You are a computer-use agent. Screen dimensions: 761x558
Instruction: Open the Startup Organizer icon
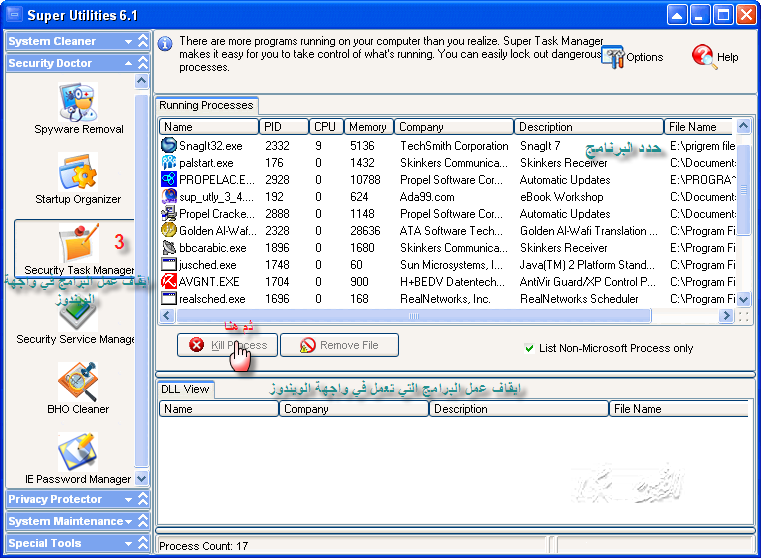(x=78, y=172)
